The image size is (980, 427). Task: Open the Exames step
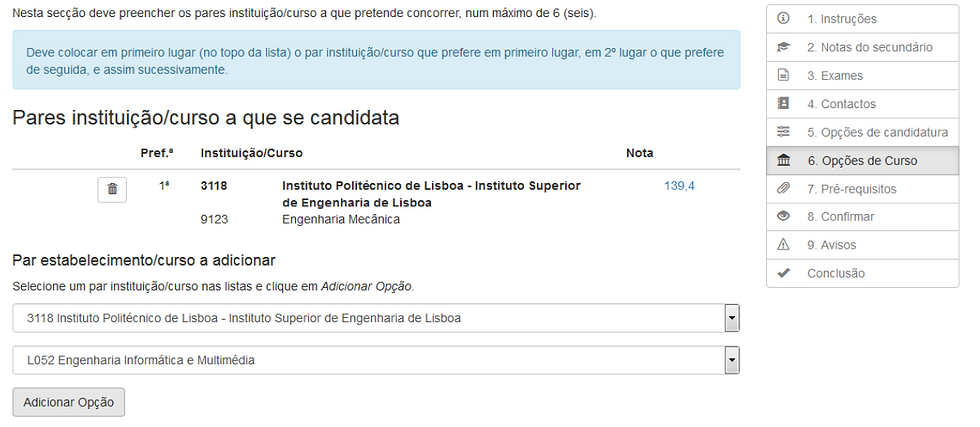[x=834, y=76]
